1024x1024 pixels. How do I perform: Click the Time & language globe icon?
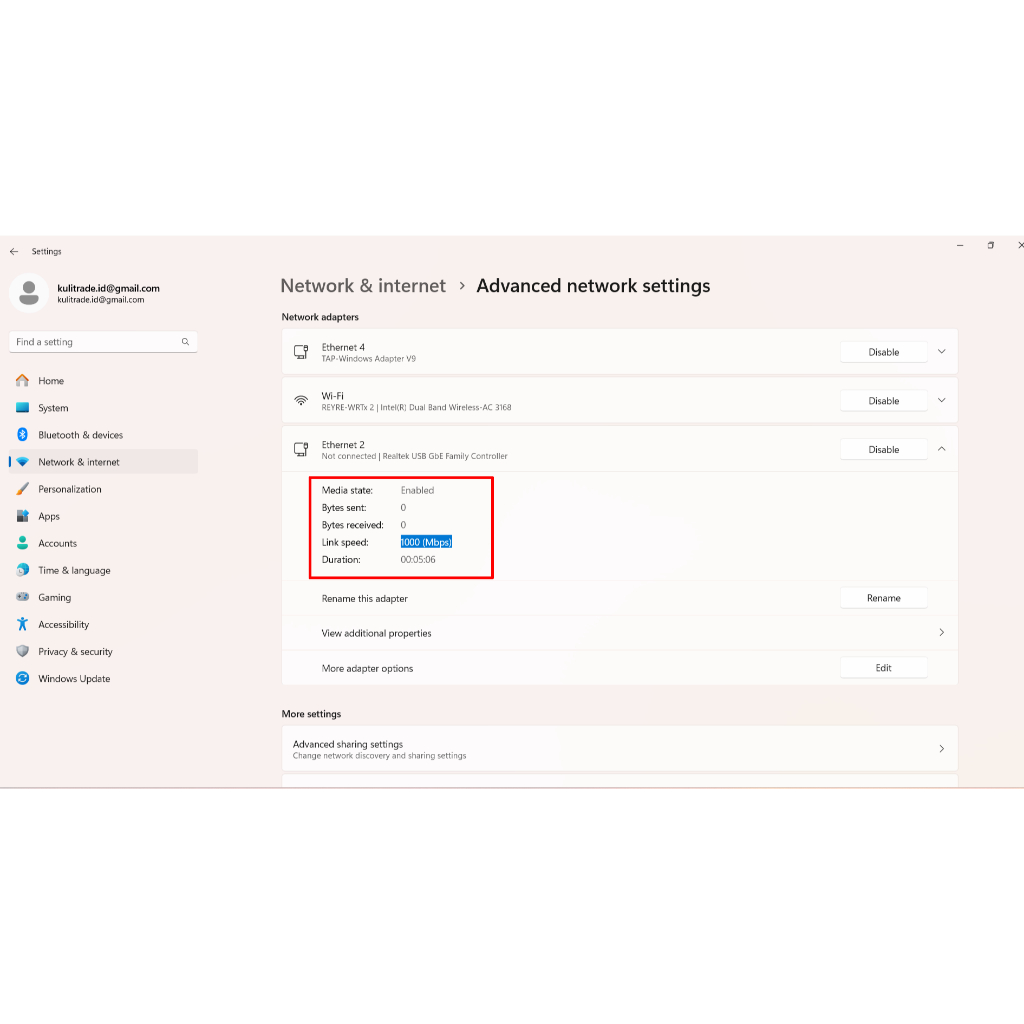click(22, 570)
